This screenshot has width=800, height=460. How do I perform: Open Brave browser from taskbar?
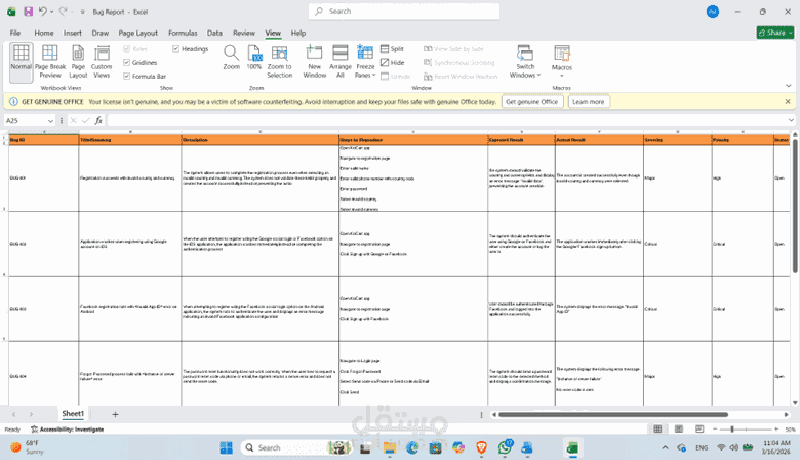click(x=481, y=448)
